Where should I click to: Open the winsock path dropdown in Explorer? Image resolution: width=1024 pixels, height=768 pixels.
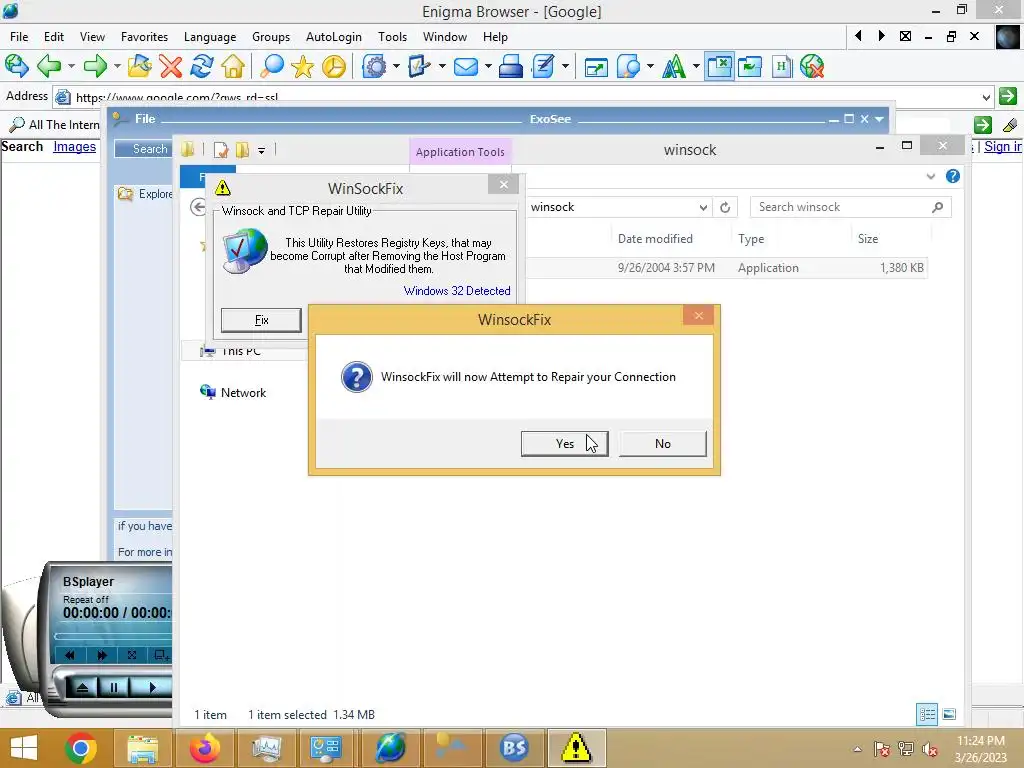pyautogui.click(x=703, y=208)
